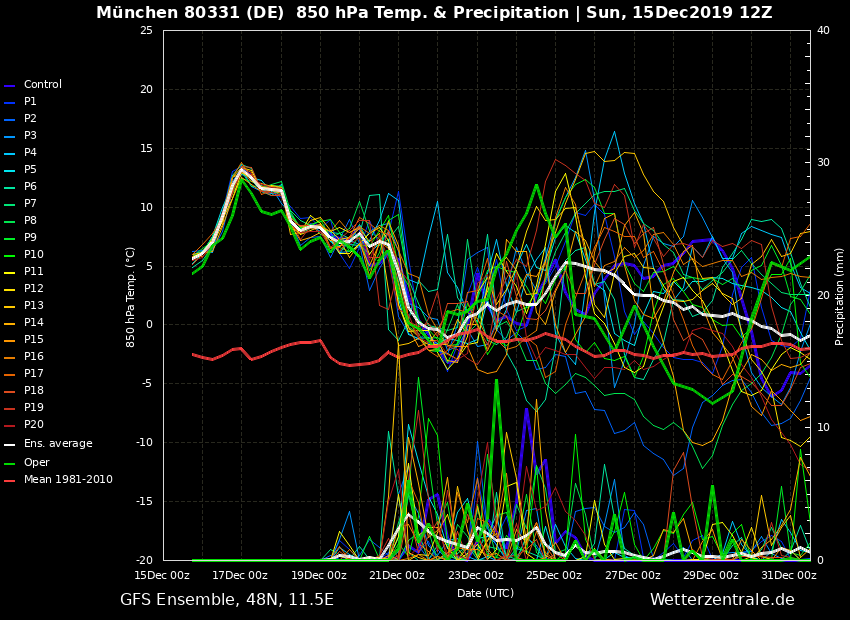Select the 'P6' legend label
Viewport: 850px width, 620px height.
(x=30, y=186)
